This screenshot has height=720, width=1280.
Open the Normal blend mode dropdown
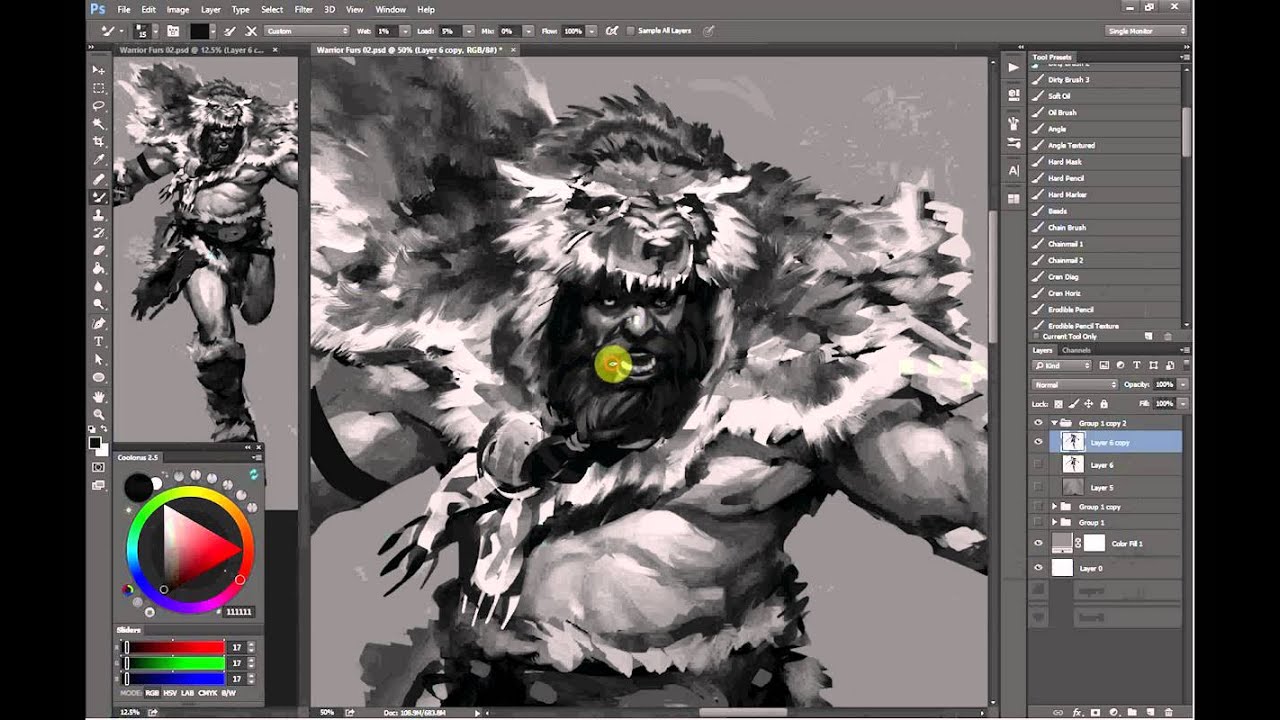1075,384
